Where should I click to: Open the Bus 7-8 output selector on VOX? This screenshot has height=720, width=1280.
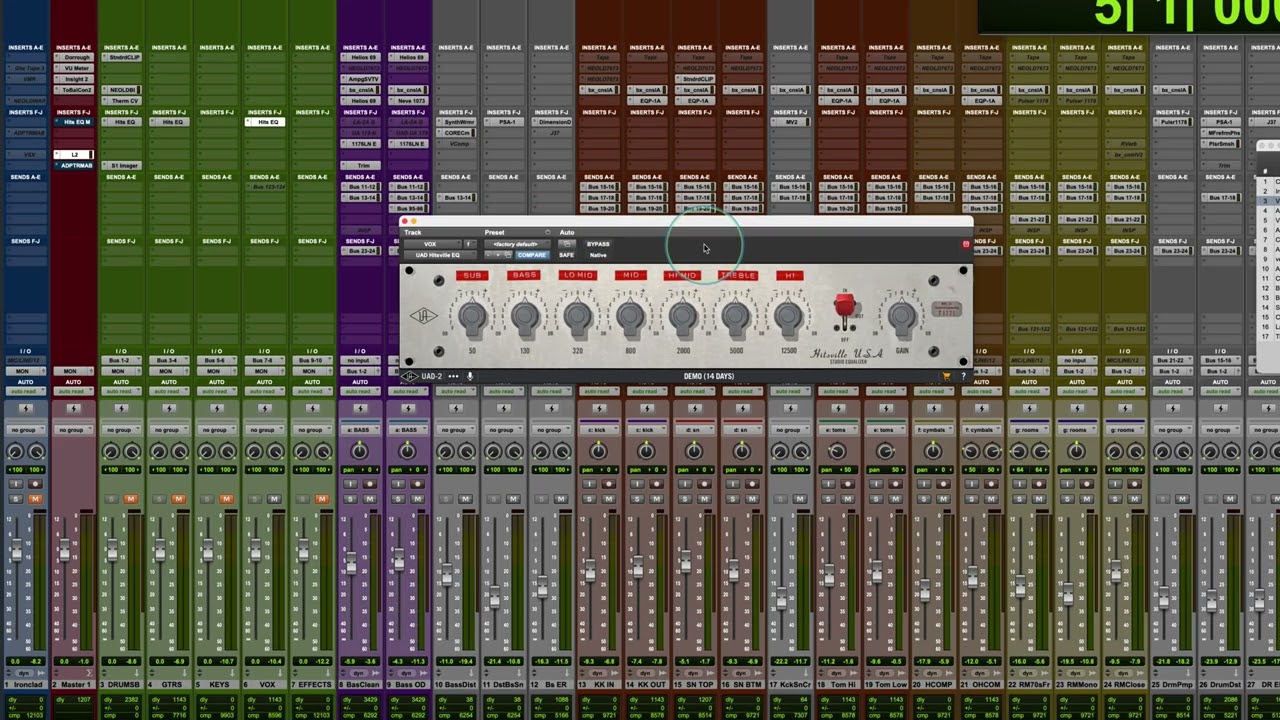tap(265, 360)
